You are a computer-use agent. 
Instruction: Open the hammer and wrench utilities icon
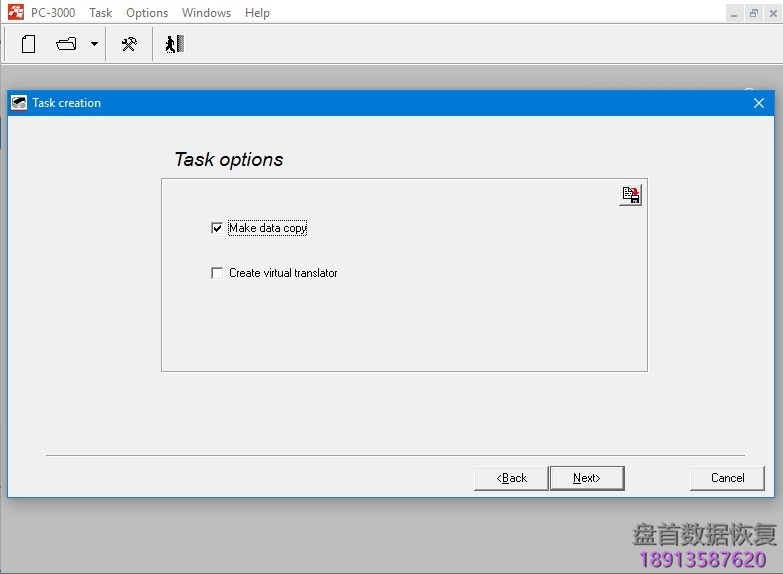click(129, 44)
